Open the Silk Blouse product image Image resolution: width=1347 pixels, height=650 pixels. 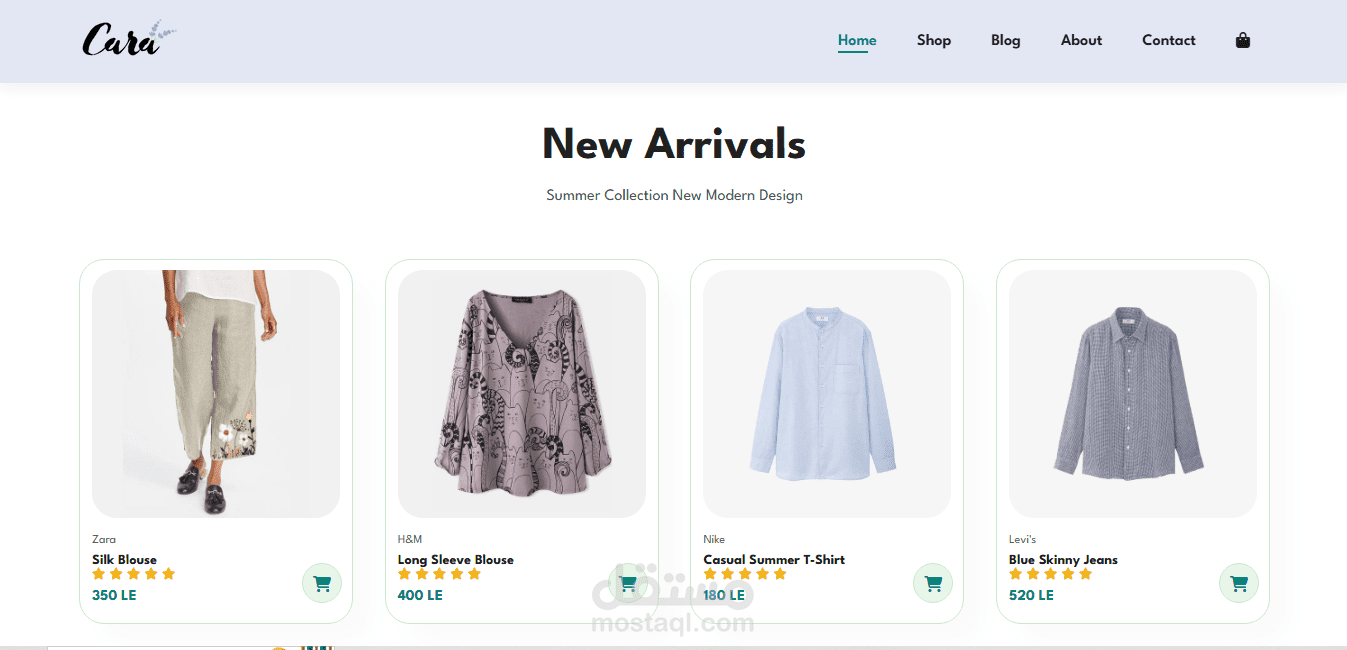[x=216, y=393]
